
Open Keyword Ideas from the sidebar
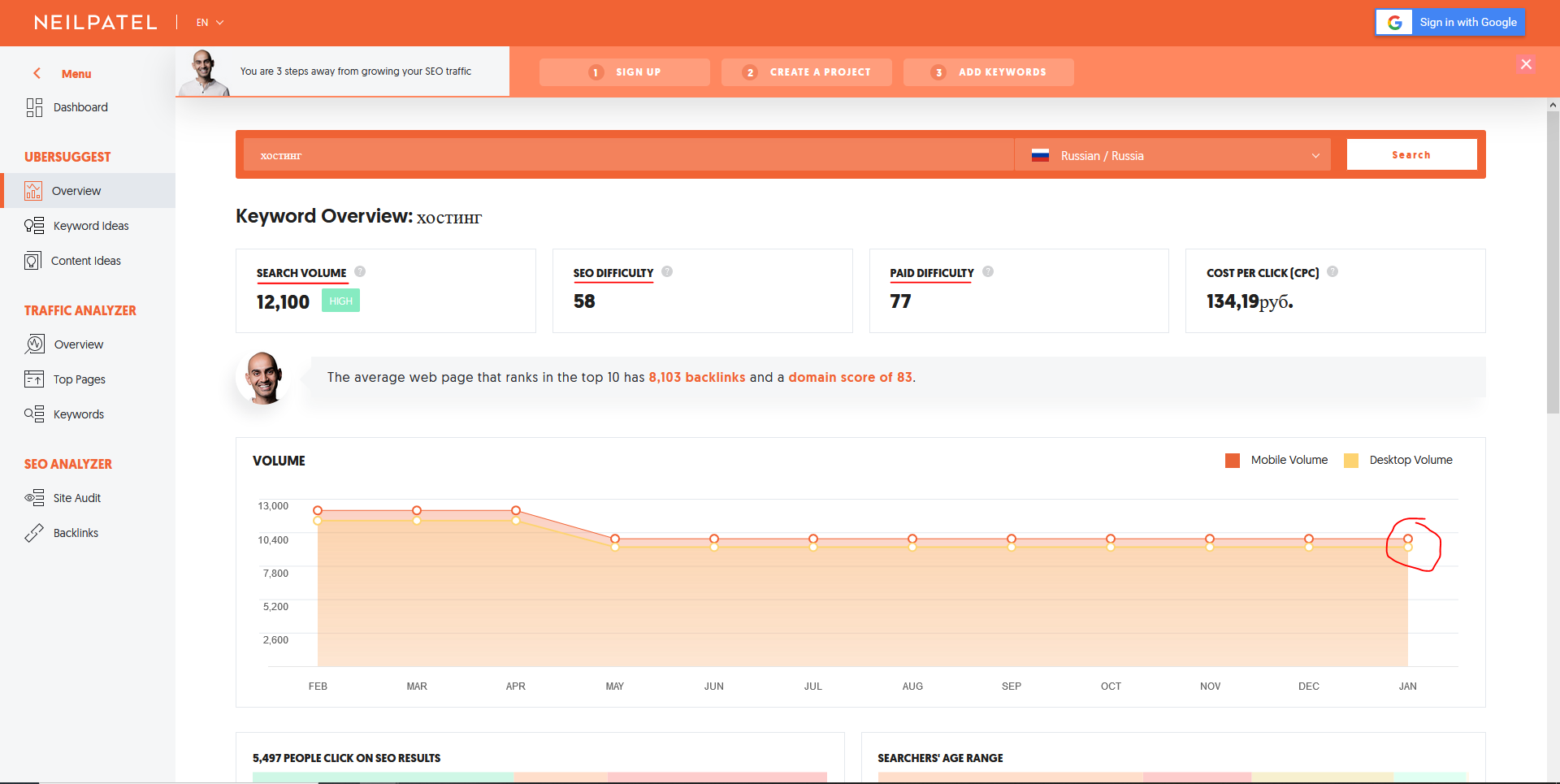90,226
